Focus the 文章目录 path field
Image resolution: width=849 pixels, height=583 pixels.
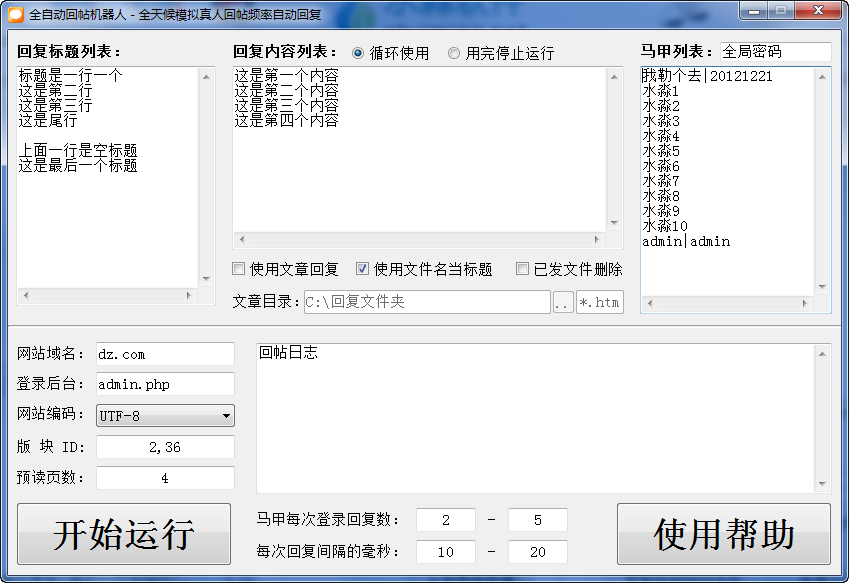[427, 302]
